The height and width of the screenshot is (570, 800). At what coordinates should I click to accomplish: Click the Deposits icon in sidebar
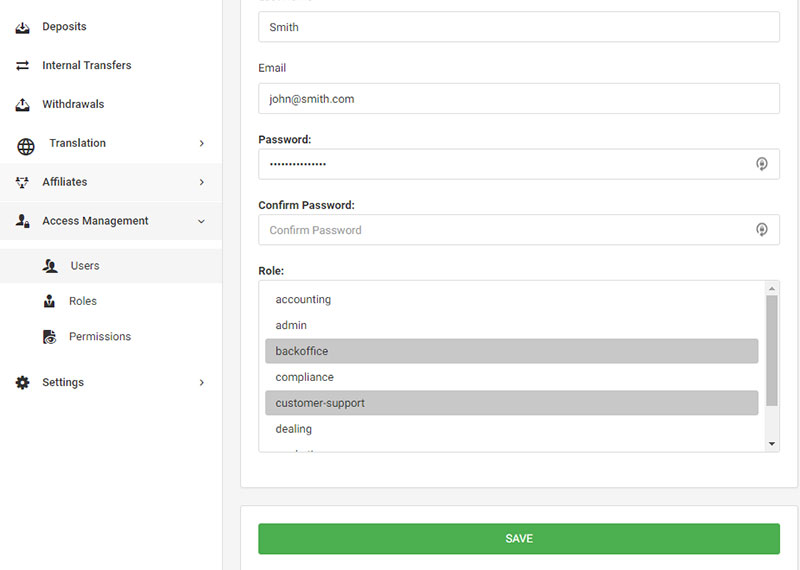(x=23, y=27)
